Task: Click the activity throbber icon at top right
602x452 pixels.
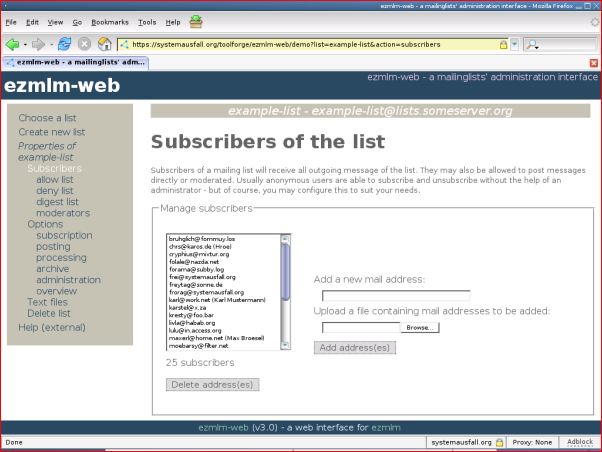Action: click(x=595, y=22)
